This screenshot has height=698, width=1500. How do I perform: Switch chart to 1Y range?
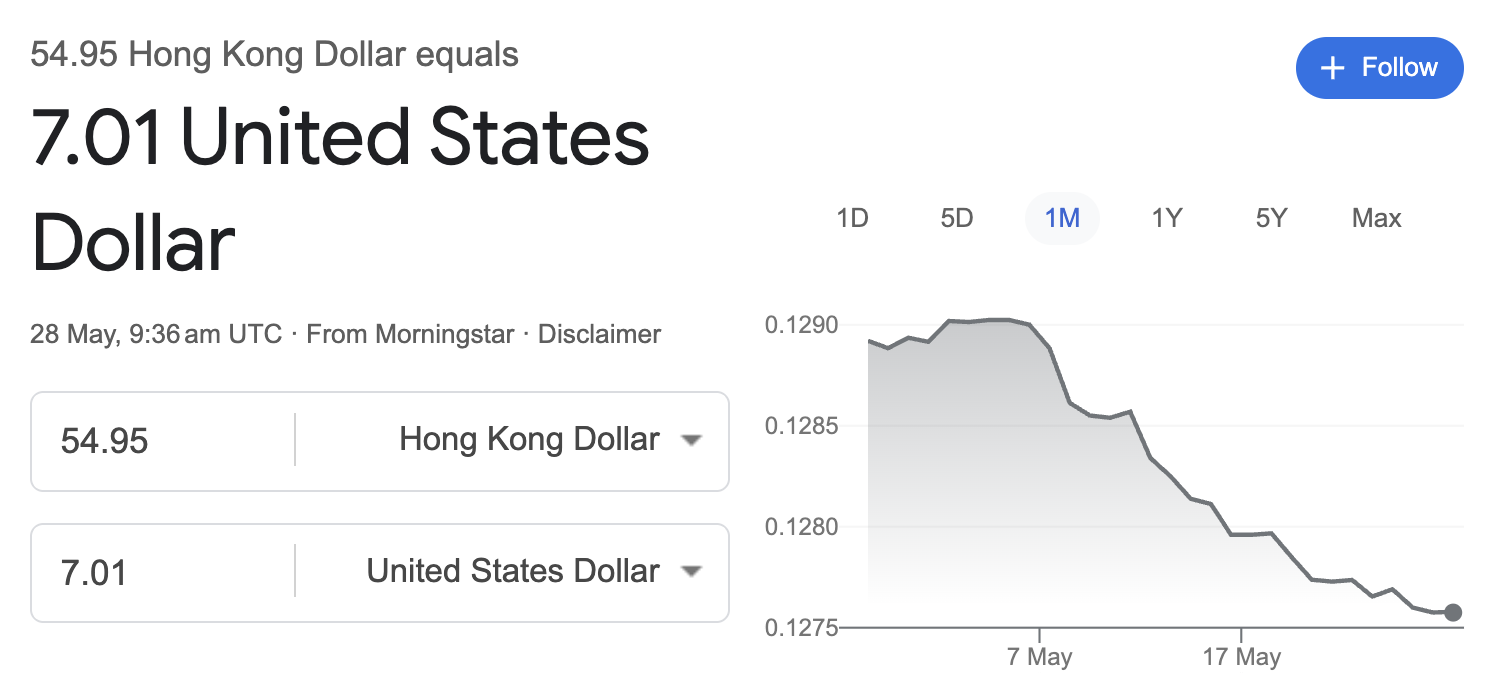pyautogui.click(x=1167, y=218)
